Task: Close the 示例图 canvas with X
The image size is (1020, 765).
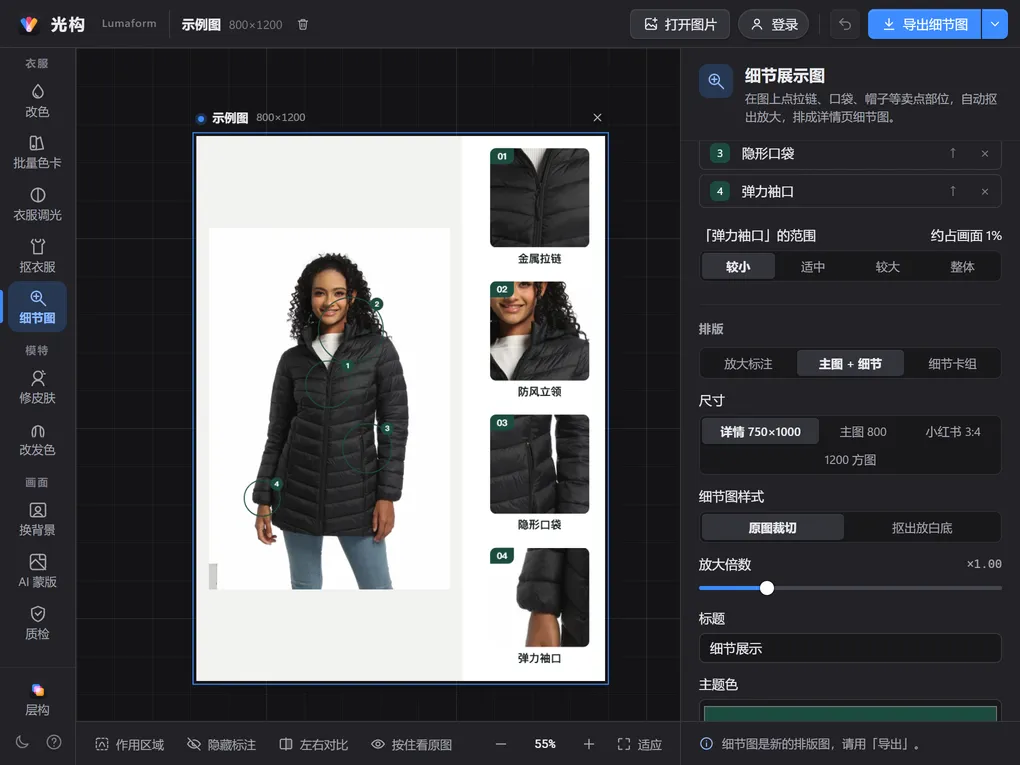Action: (x=597, y=117)
